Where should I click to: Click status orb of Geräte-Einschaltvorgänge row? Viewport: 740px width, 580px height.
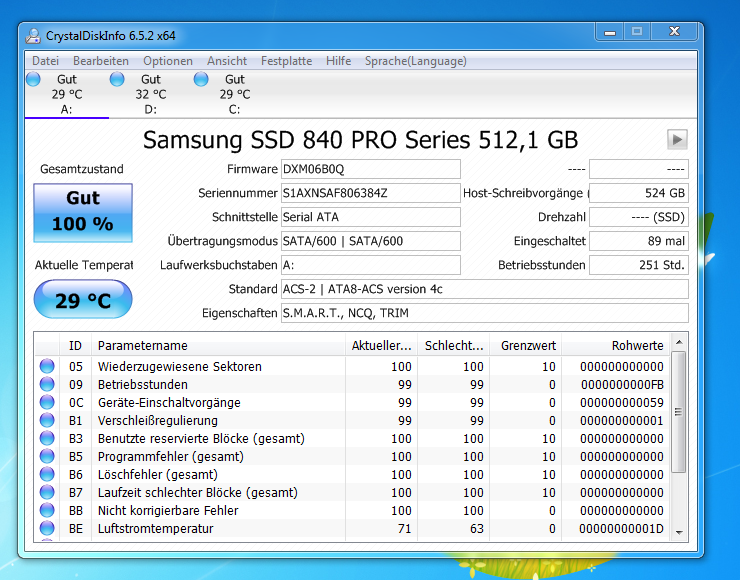click(x=47, y=402)
